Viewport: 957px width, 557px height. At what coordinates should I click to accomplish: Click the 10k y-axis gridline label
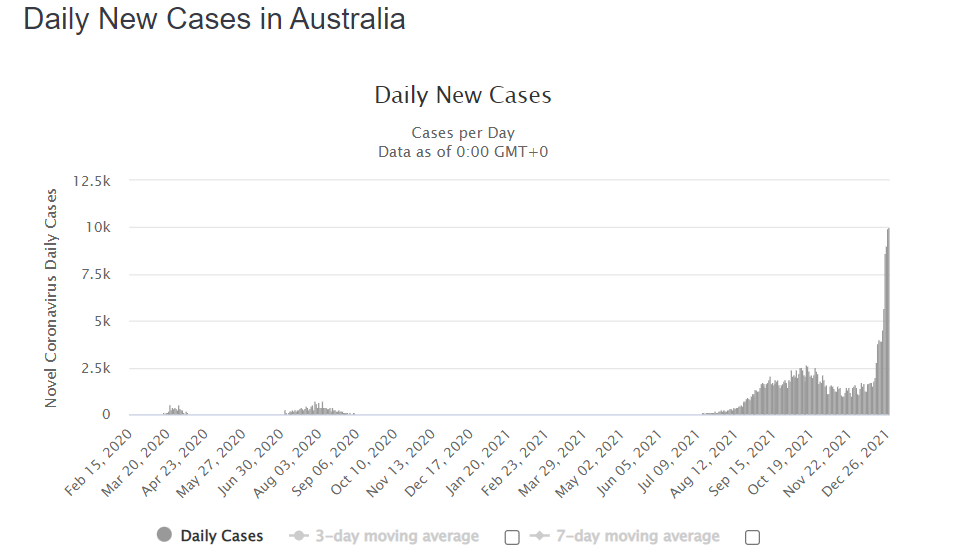tap(98, 227)
